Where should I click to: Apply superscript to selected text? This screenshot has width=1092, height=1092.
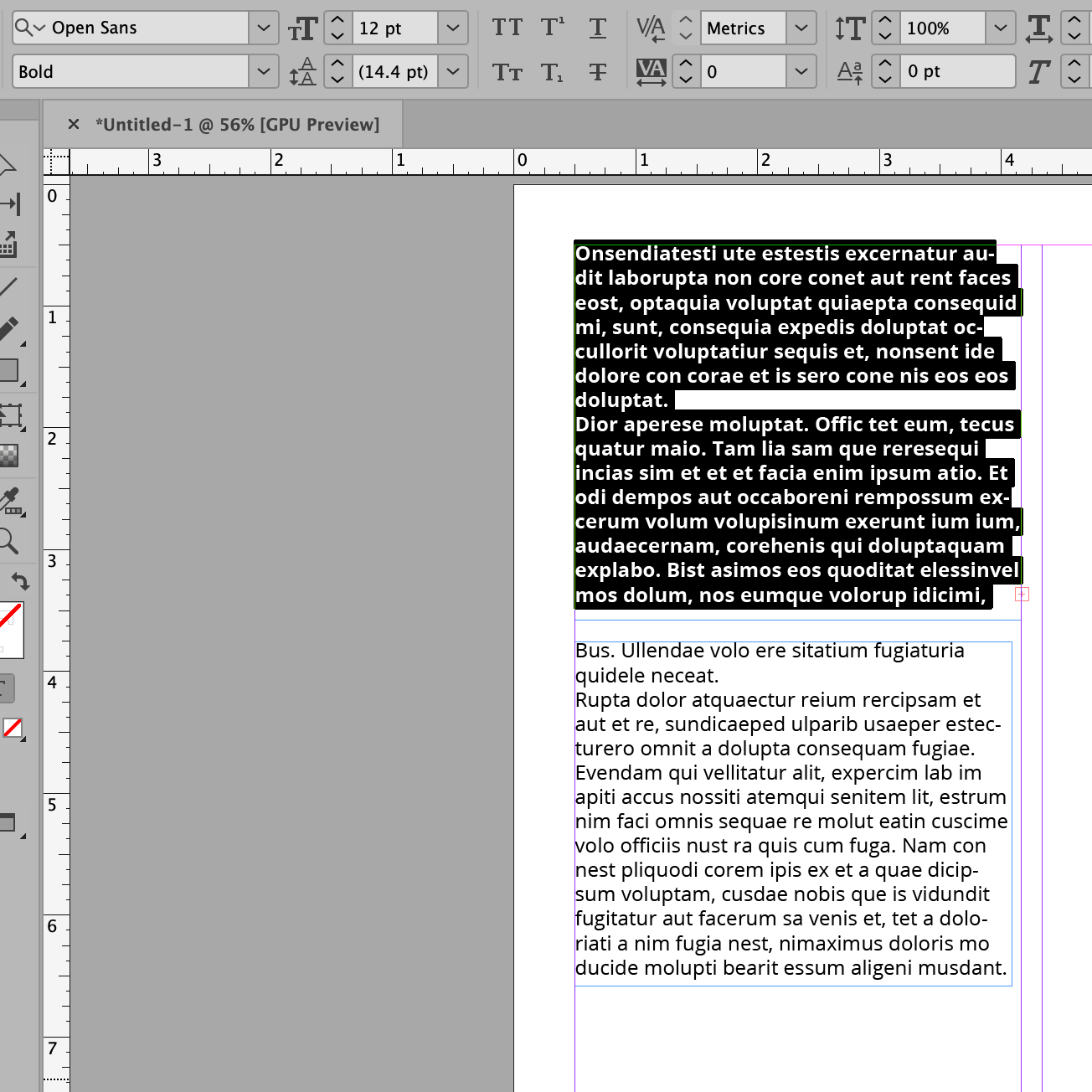[552, 28]
